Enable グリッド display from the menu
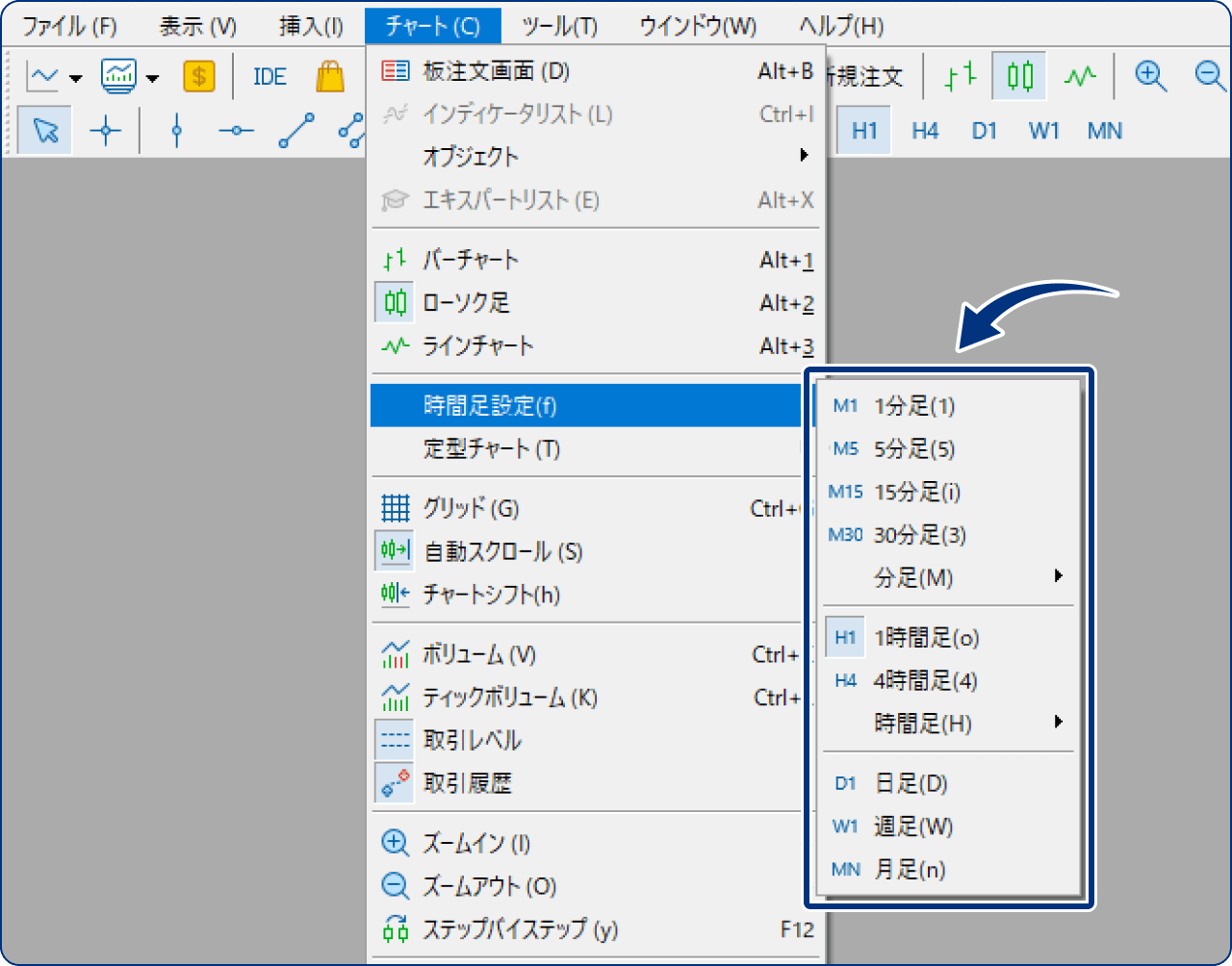Image resolution: width=1232 pixels, height=966 pixels. pos(461,508)
